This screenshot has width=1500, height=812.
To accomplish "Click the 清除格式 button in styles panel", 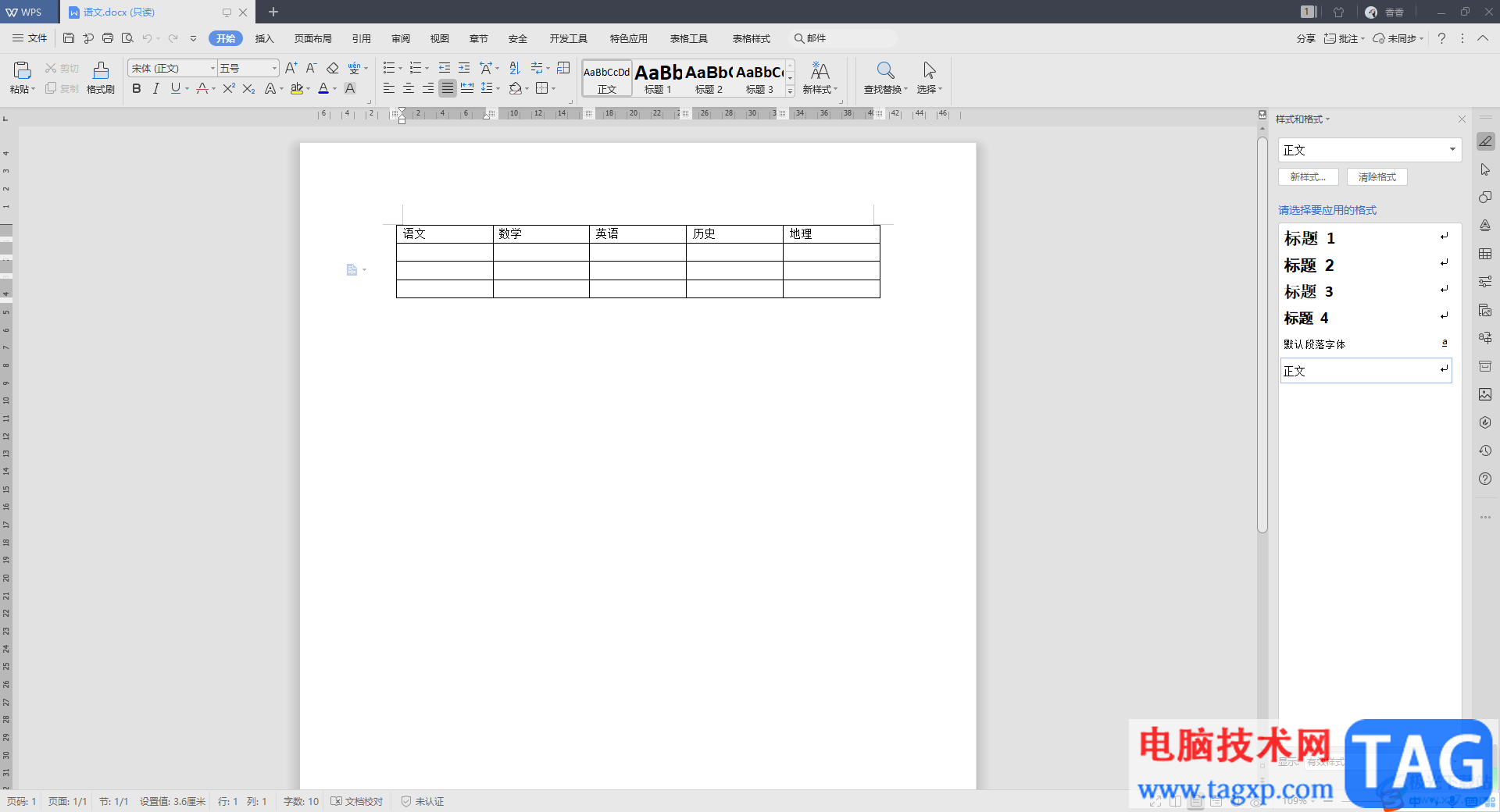I will 1377,177.
